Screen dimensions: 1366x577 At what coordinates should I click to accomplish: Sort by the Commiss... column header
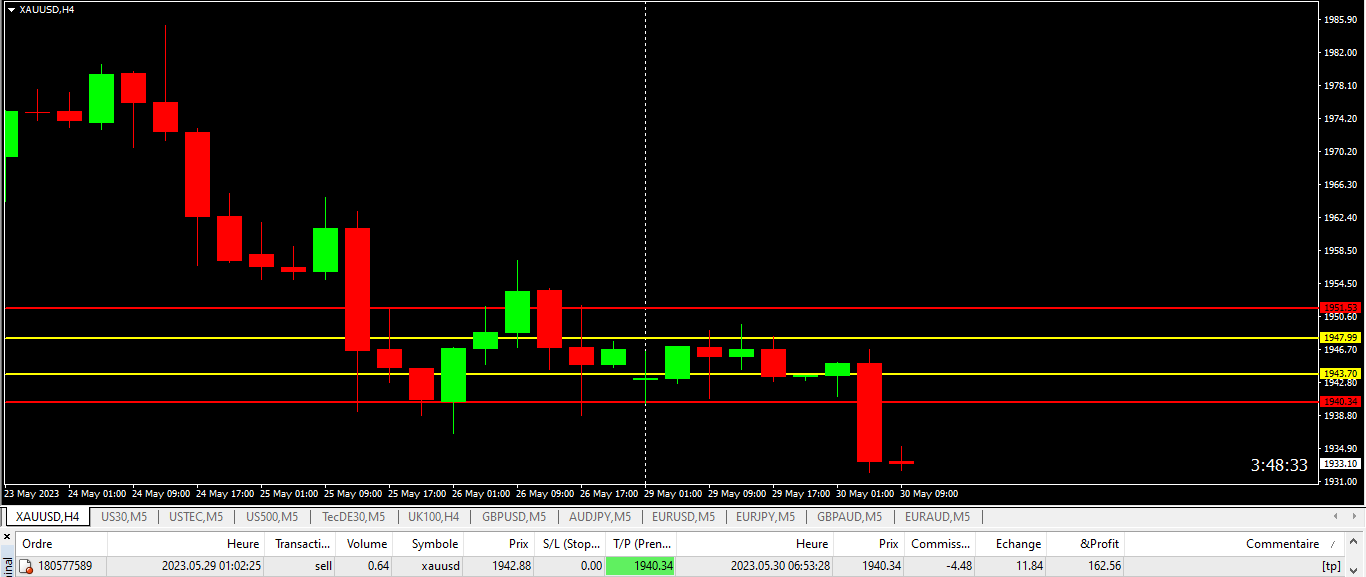tap(940, 544)
